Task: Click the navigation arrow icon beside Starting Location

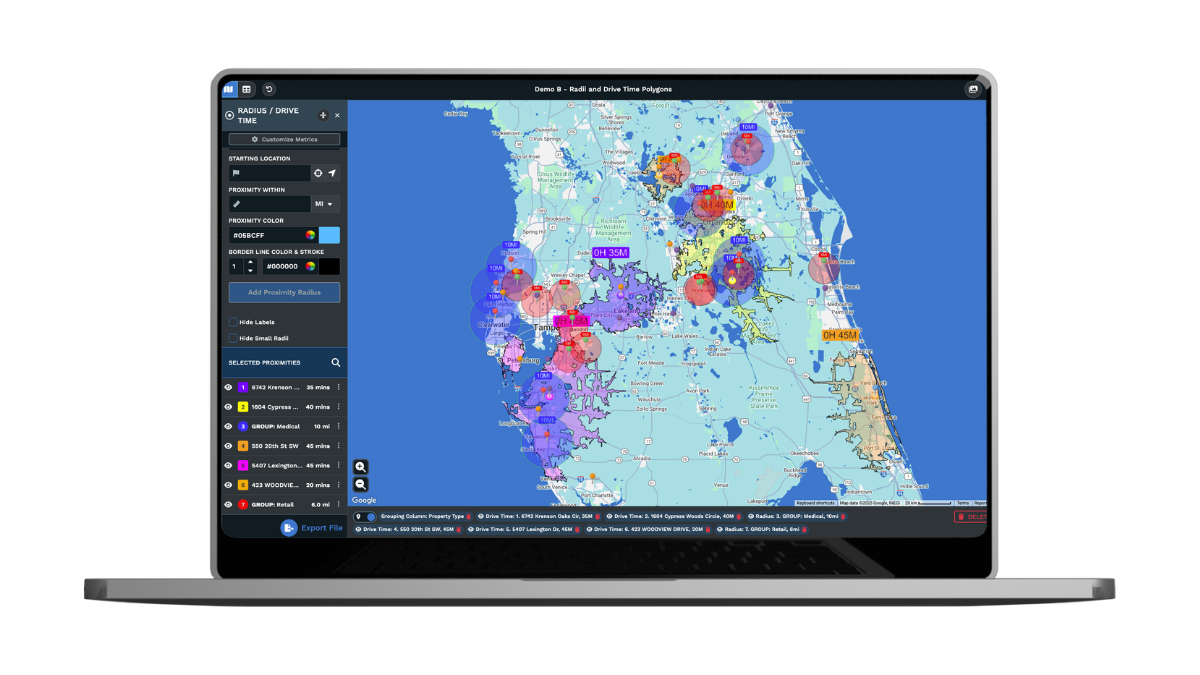Action: click(332, 173)
